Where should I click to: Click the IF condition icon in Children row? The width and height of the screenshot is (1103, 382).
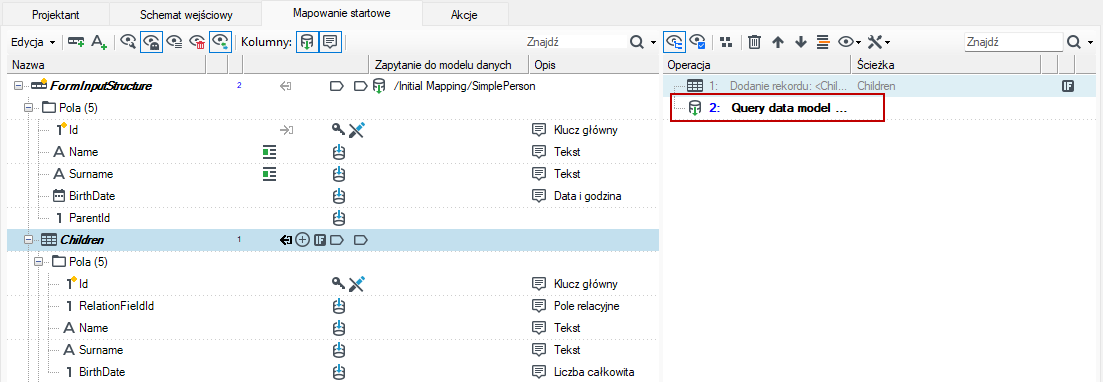[319, 240]
